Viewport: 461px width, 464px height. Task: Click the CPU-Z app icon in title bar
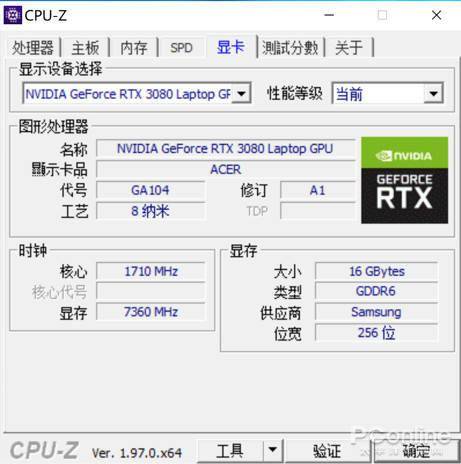pos(13,15)
